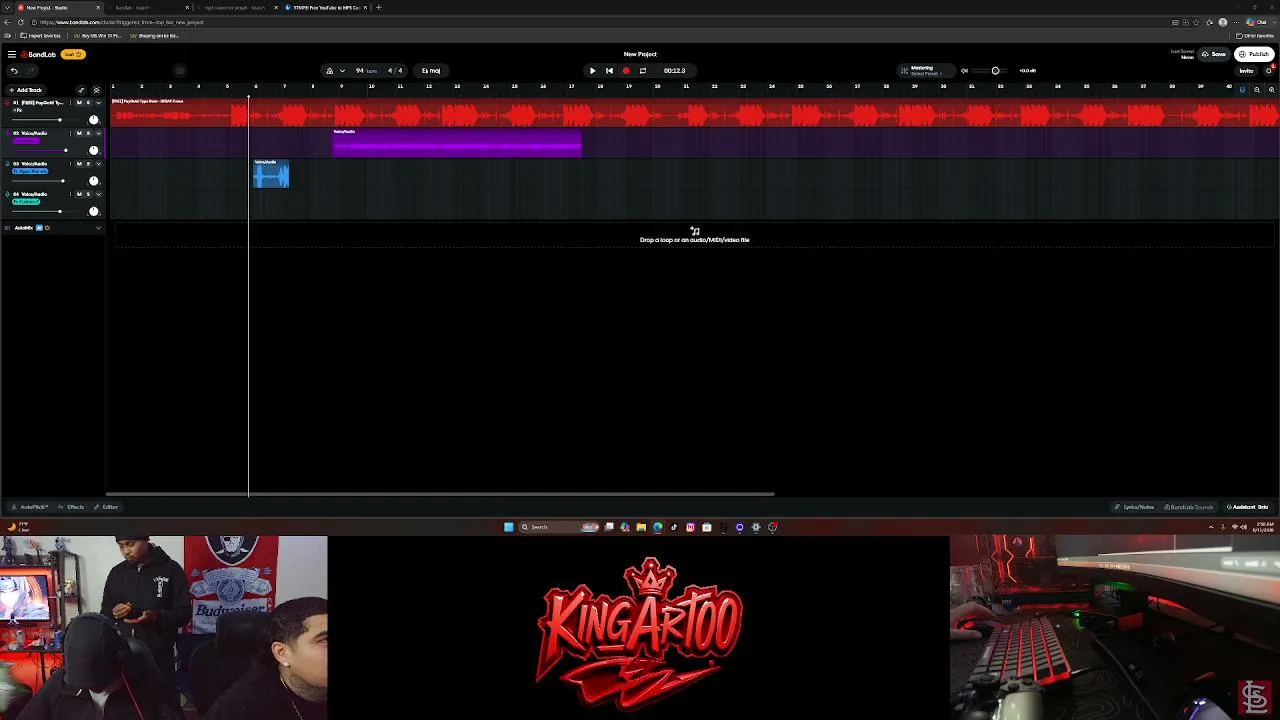1280x720 pixels.
Task: Open track 04 green effects preset tag
Action: [26, 202]
